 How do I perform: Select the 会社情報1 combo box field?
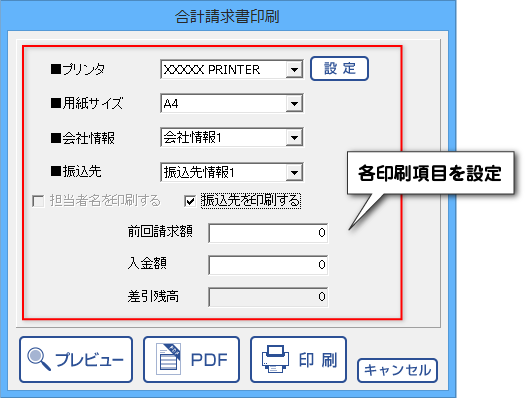point(232,137)
